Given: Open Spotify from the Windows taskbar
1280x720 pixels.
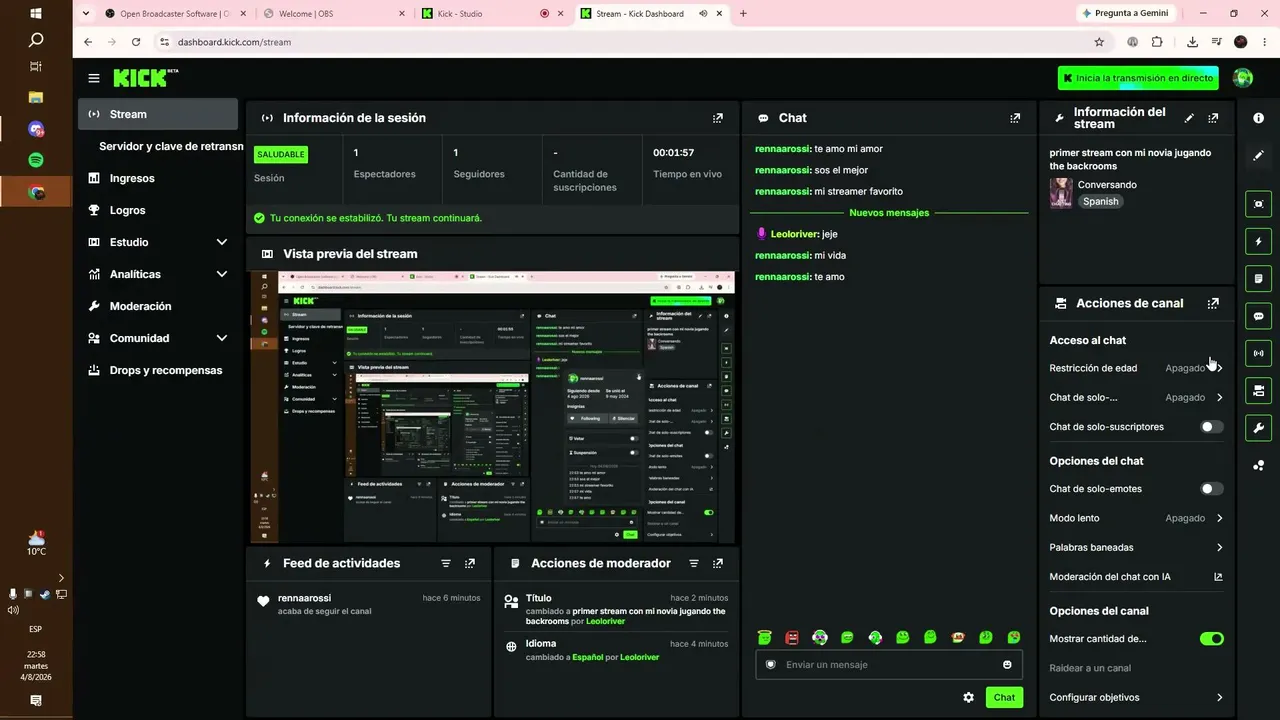Looking at the screenshot, I should pyautogui.click(x=36, y=160).
